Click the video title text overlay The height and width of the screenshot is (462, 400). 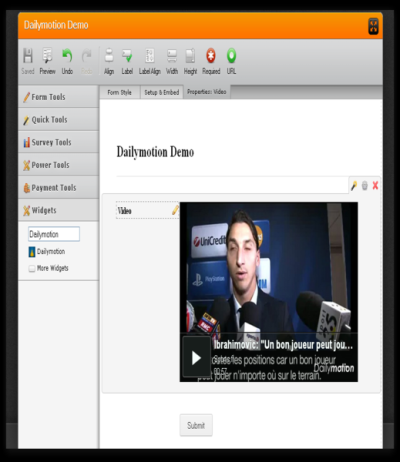pos(283,345)
